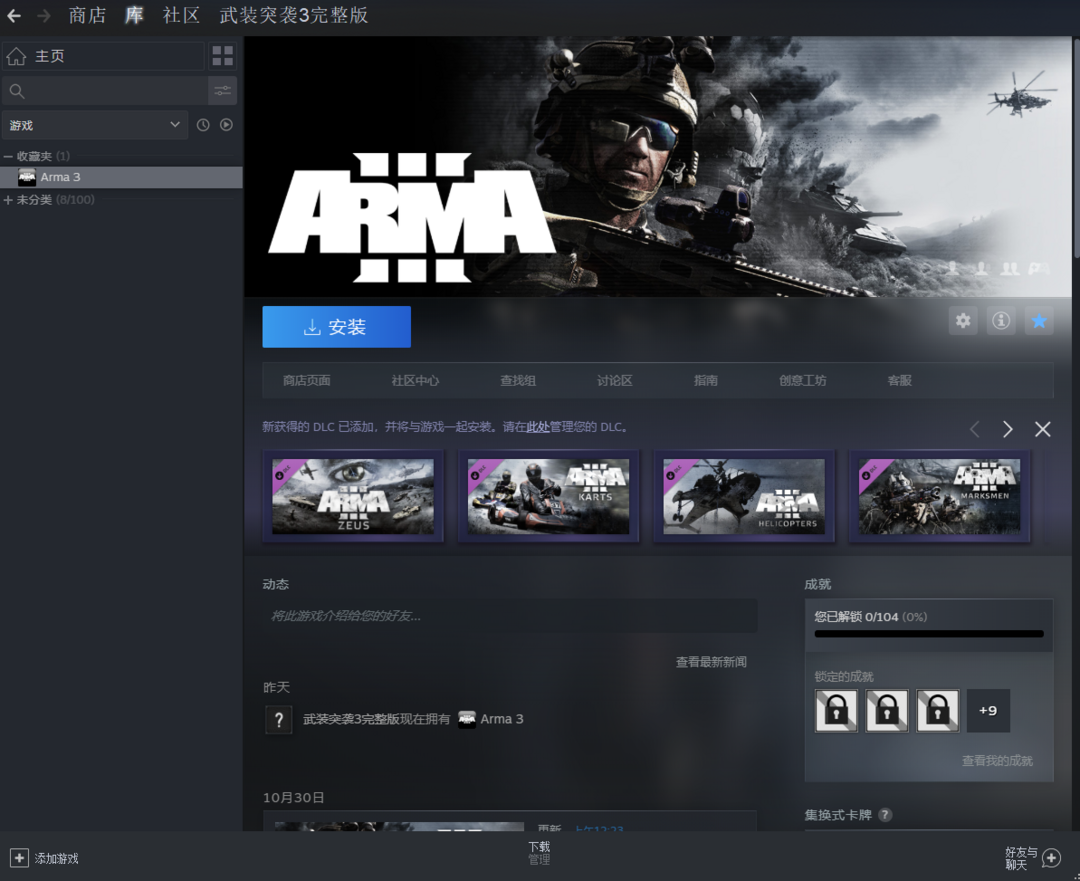The height and width of the screenshot is (881, 1080).
Task: Open advanced filter options icon
Action: coord(222,91)
